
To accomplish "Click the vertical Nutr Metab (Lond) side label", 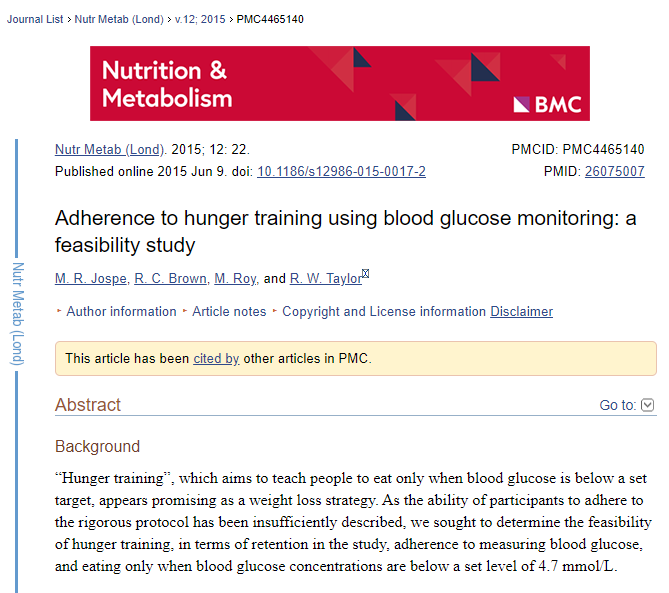I will 18,314.
